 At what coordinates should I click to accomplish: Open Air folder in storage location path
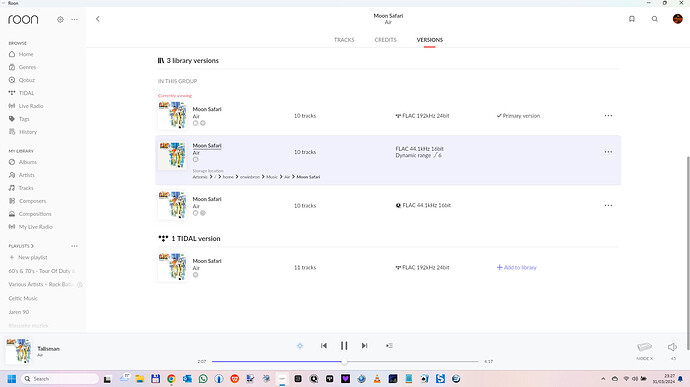[x=287, y=177]
